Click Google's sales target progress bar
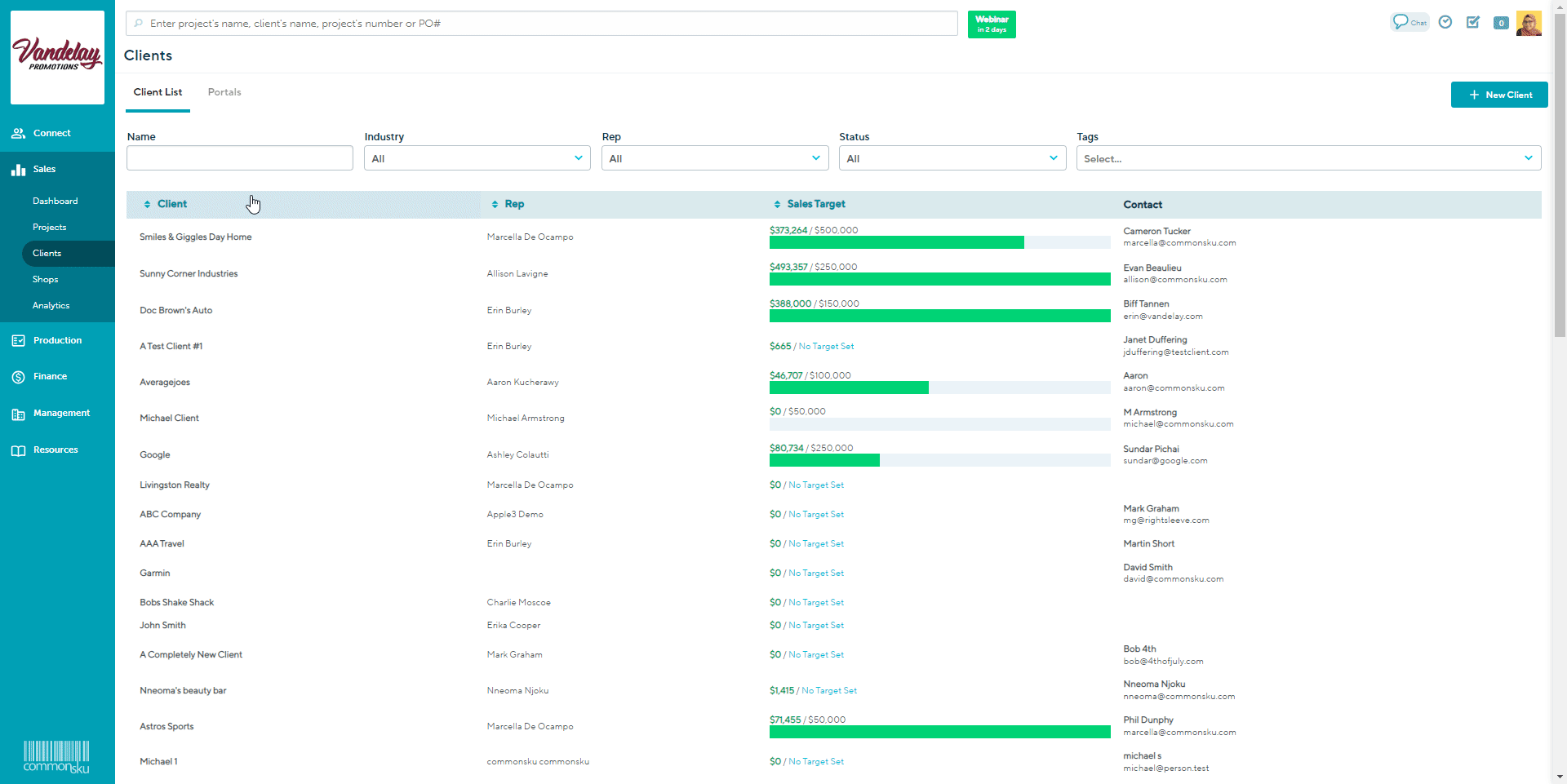This screenshot has height=784, width=1567. click(939, 460)
